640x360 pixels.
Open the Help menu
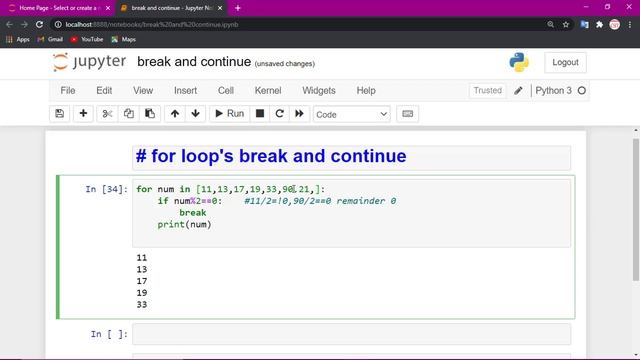366,91
